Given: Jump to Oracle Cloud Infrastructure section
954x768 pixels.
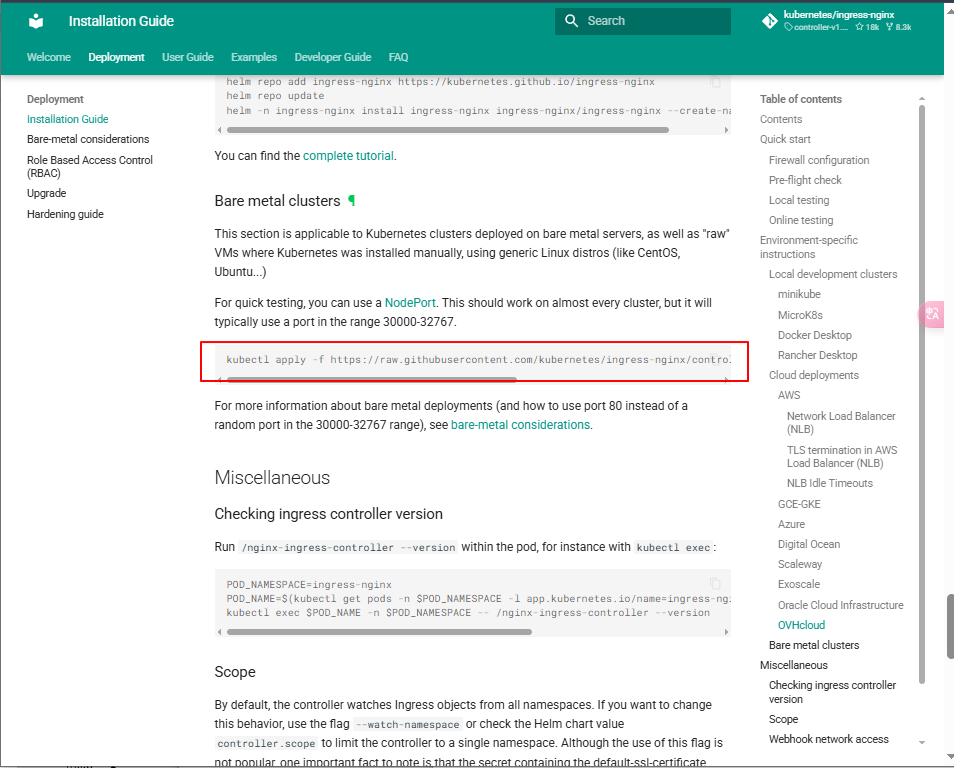Looking at the screenshot, I should (x=840, y=605).
